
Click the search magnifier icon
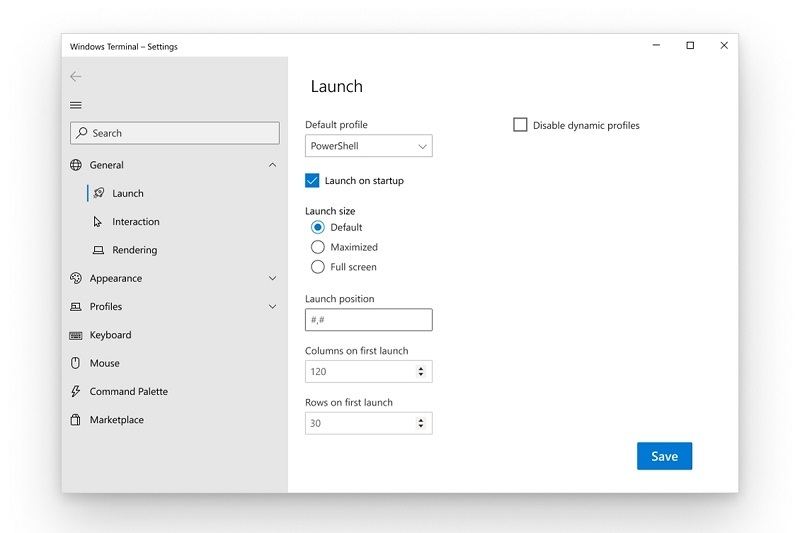click(82, 133)
